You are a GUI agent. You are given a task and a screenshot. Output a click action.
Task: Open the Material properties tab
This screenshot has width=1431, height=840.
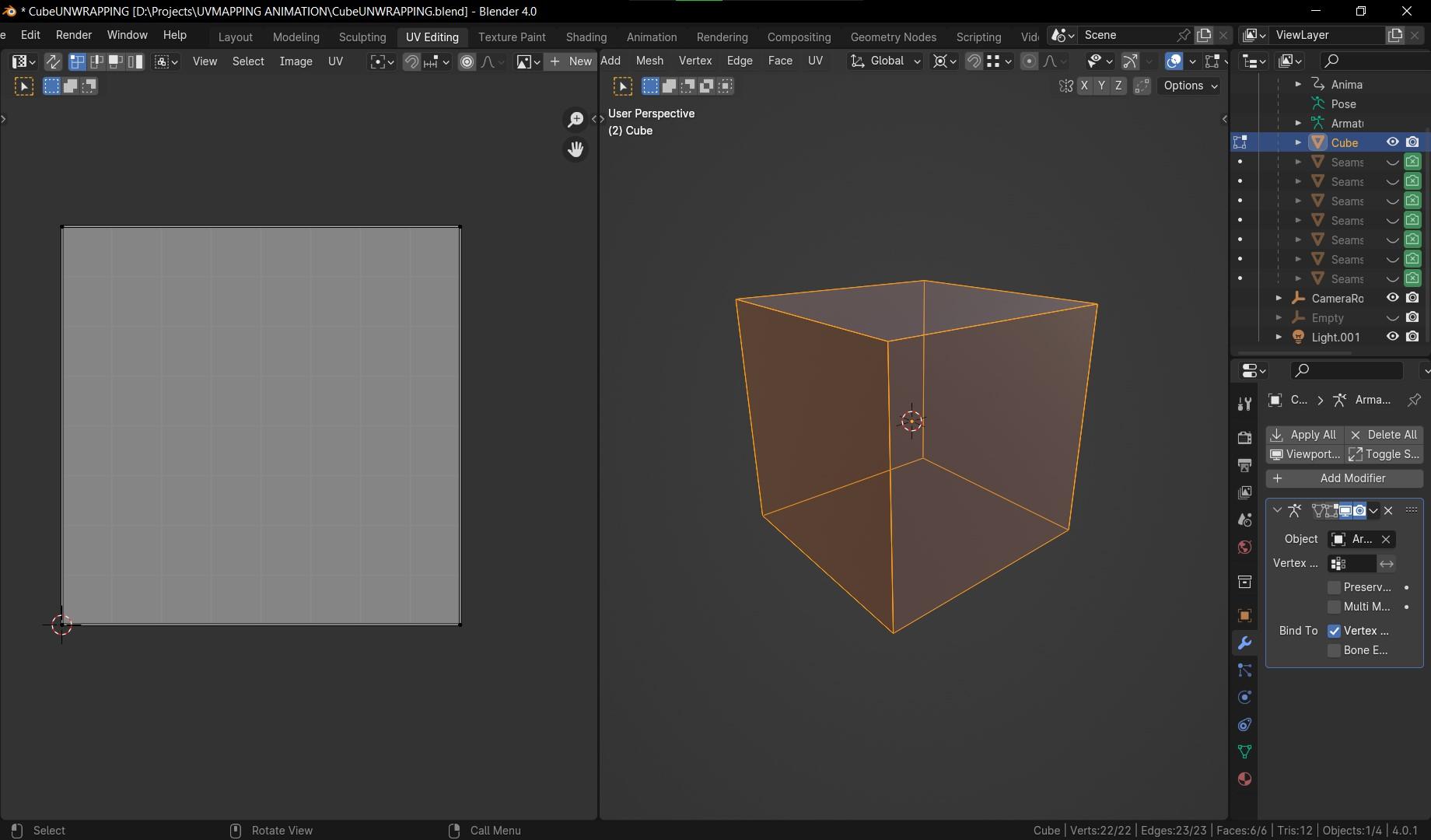(1244, 779)
